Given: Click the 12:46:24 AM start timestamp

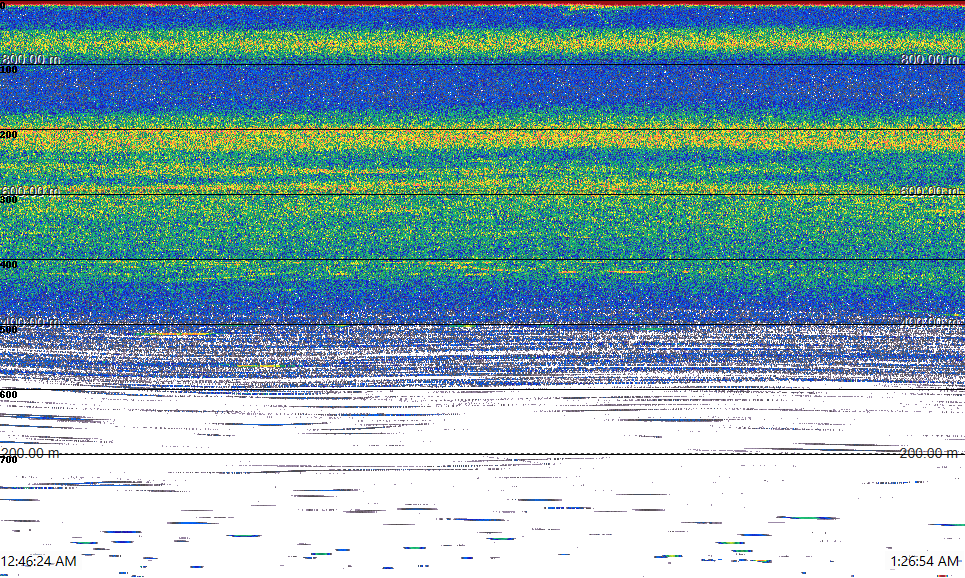Looking at the screenshot, I should (x=39, y=561).
